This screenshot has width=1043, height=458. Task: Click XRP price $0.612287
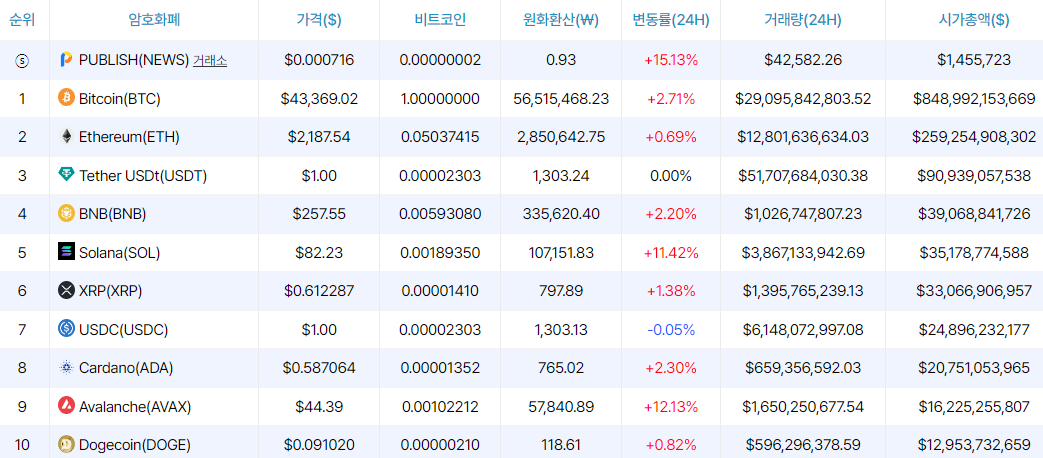(x=319, y=290)
